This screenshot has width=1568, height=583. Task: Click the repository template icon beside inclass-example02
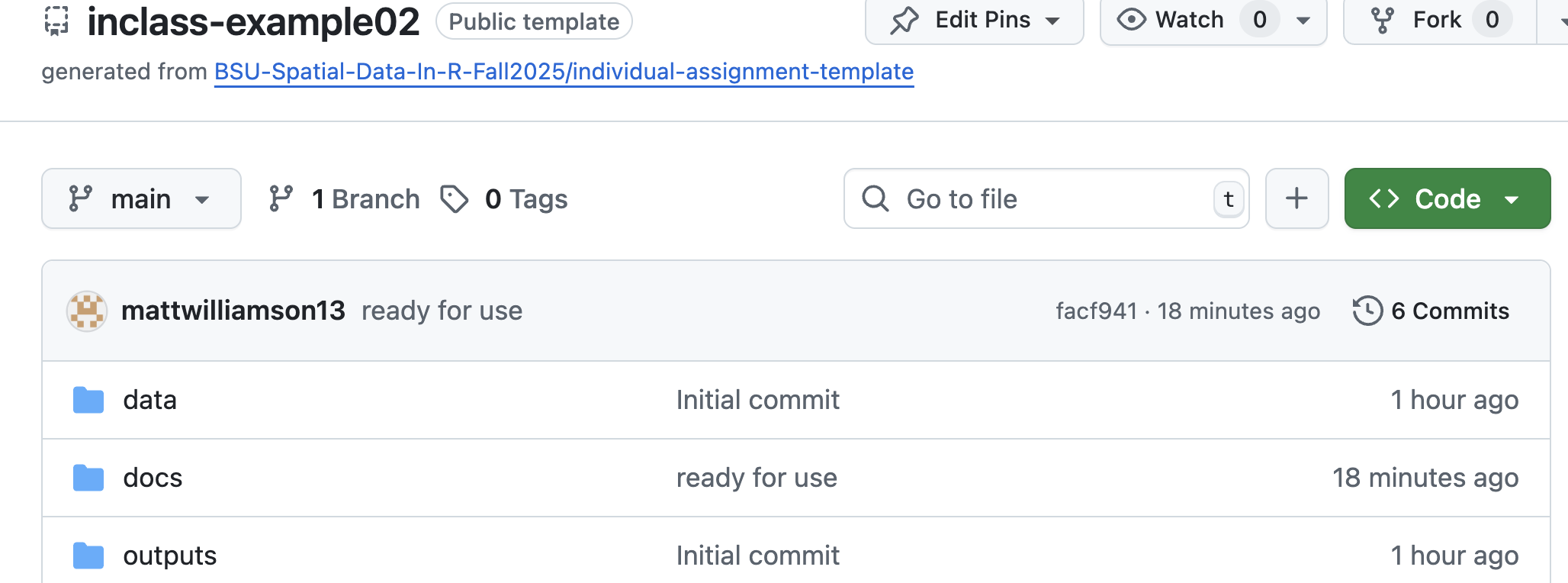(56, 21)
